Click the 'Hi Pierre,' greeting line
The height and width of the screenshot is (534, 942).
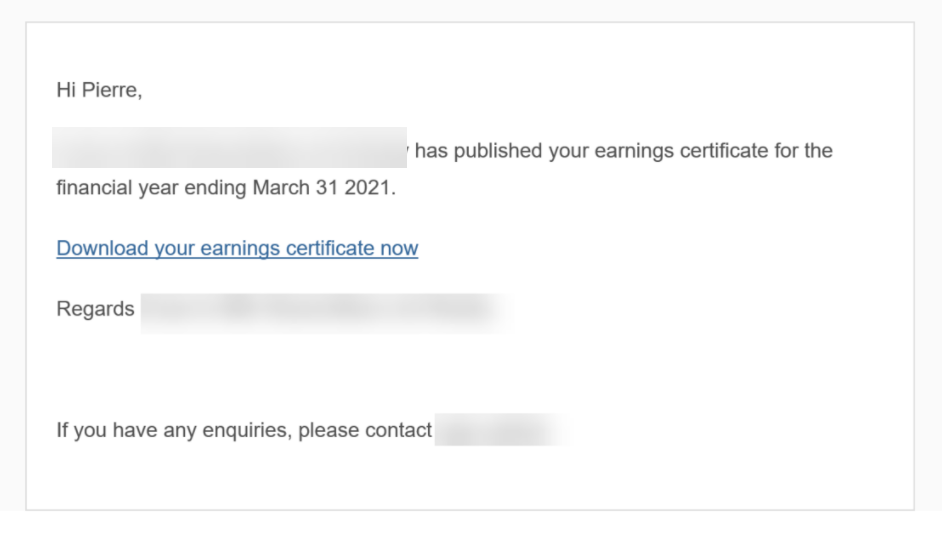point(99,90)
